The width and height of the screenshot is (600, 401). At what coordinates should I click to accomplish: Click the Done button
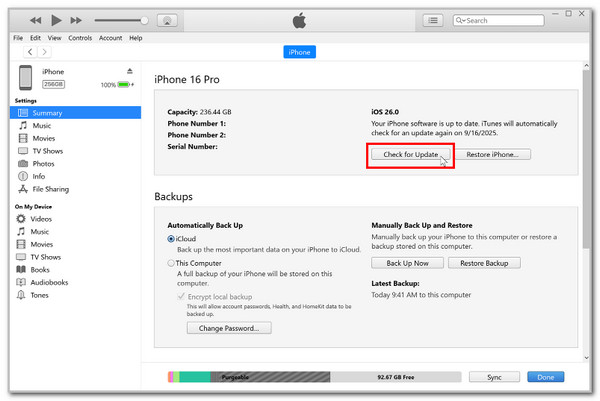(545, 377)
